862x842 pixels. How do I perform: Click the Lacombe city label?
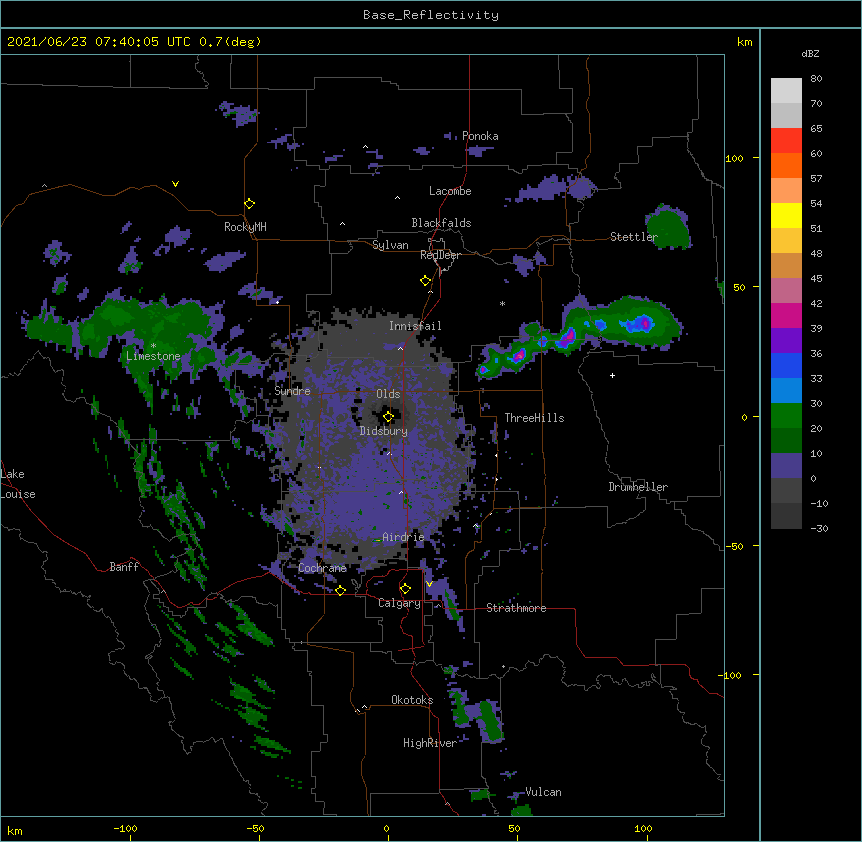[450, 191]
